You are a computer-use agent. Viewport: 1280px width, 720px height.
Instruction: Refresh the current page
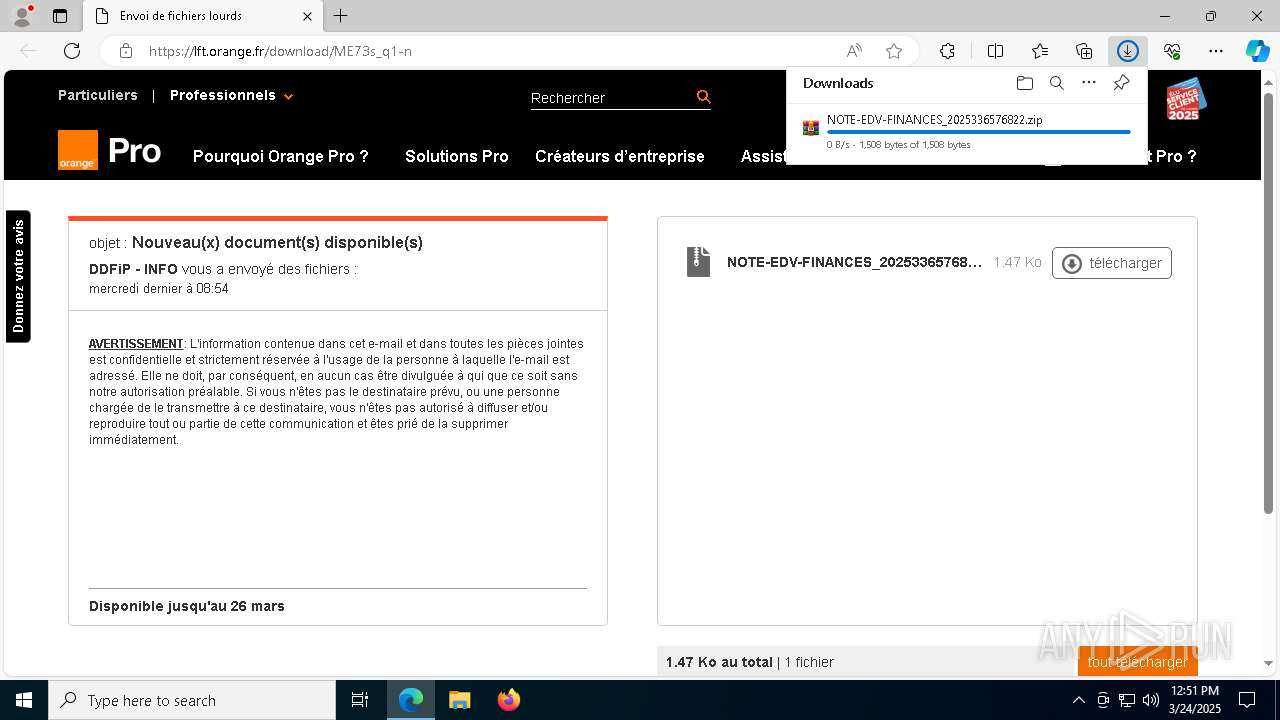coord(72,51)
